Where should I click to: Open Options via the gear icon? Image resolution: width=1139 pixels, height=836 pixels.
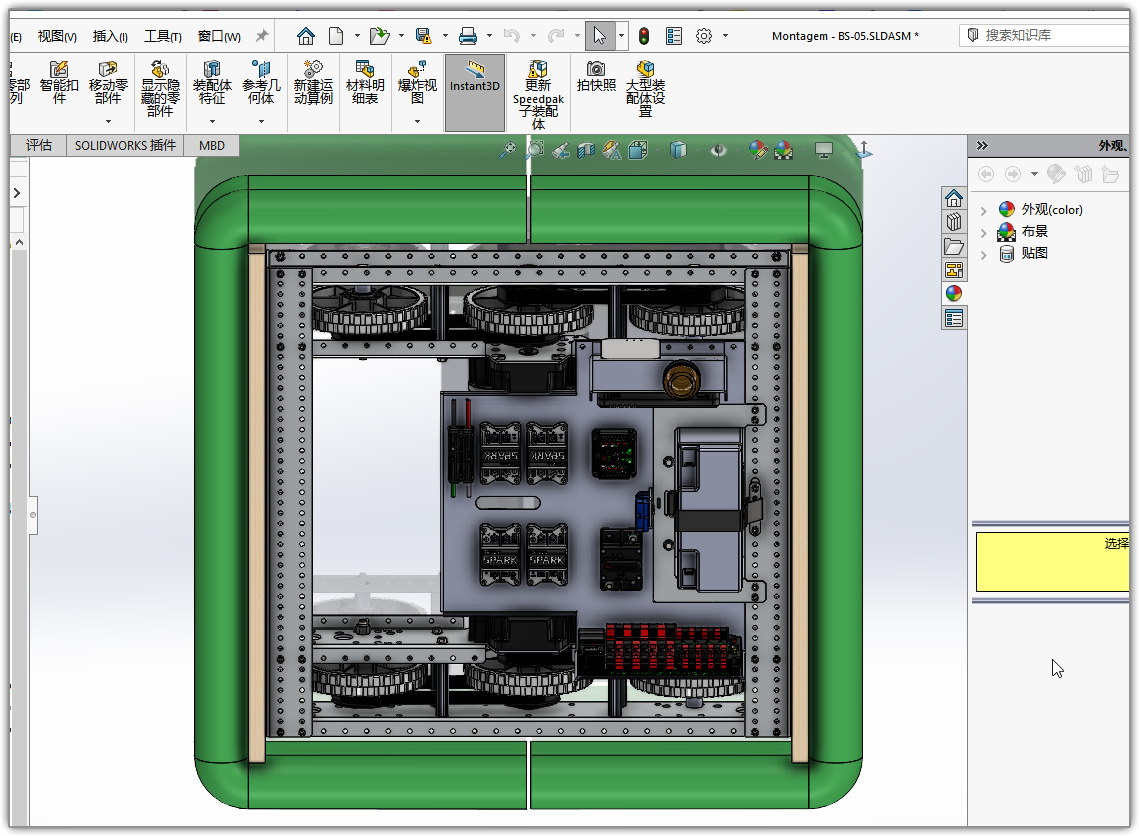[704, 36]
